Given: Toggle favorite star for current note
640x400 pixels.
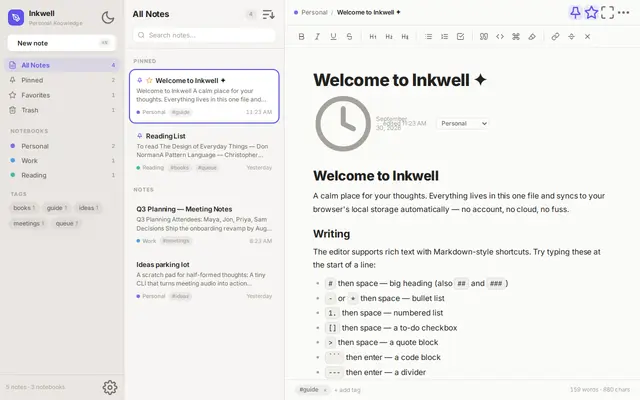Looking at the screenshot, I should pyautogui.click(x=591, y=13).
